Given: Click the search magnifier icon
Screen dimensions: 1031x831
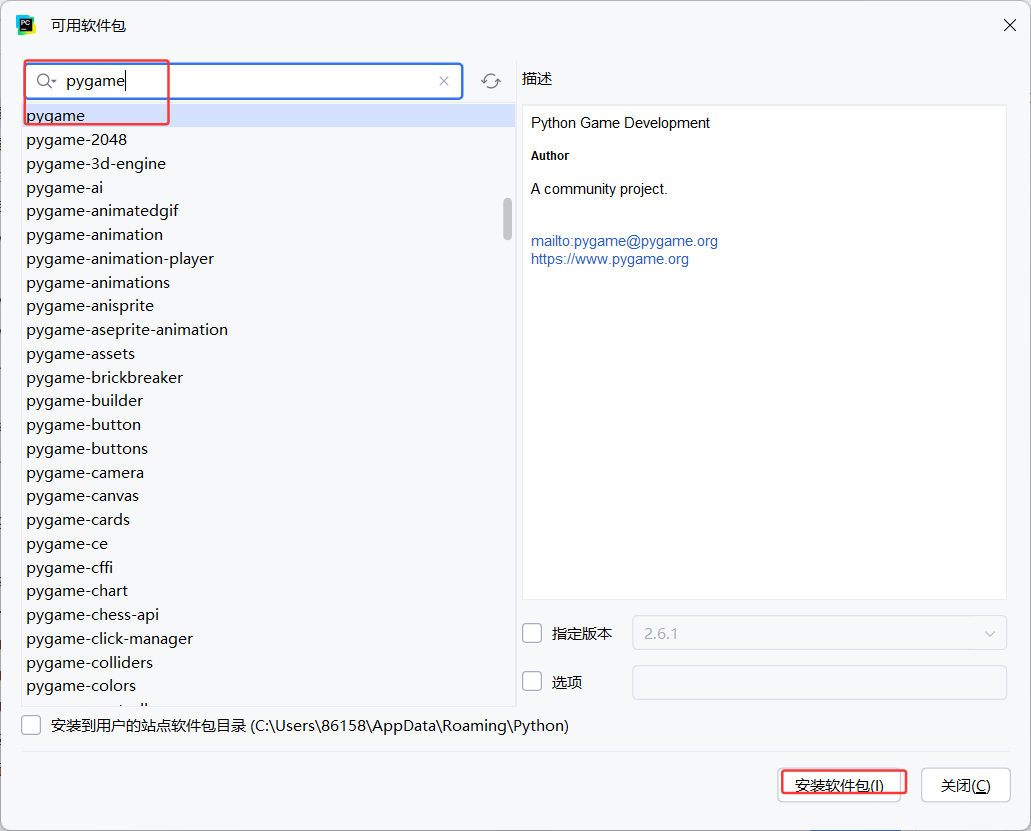Looking at the screenshot, I should coord(45,81).
